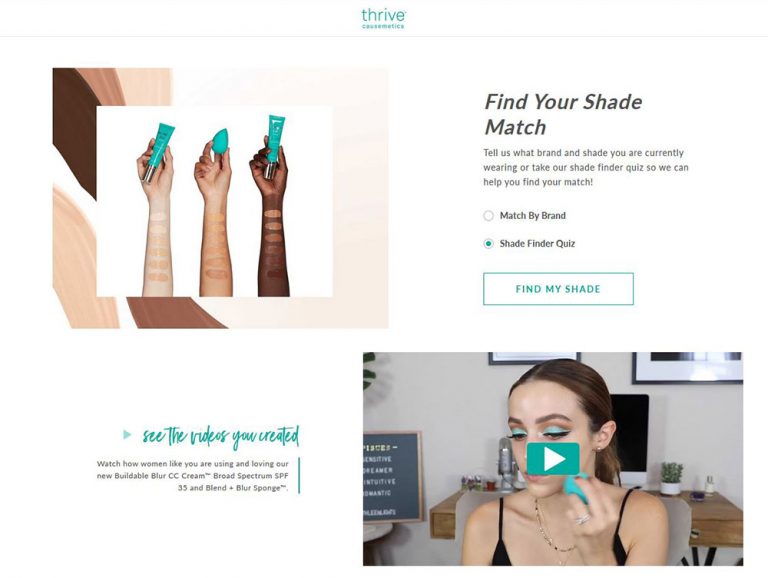Play the makeup tutorial video
Image resolution: width=768 pixels, height=578 pixels.
coord(553,459)
